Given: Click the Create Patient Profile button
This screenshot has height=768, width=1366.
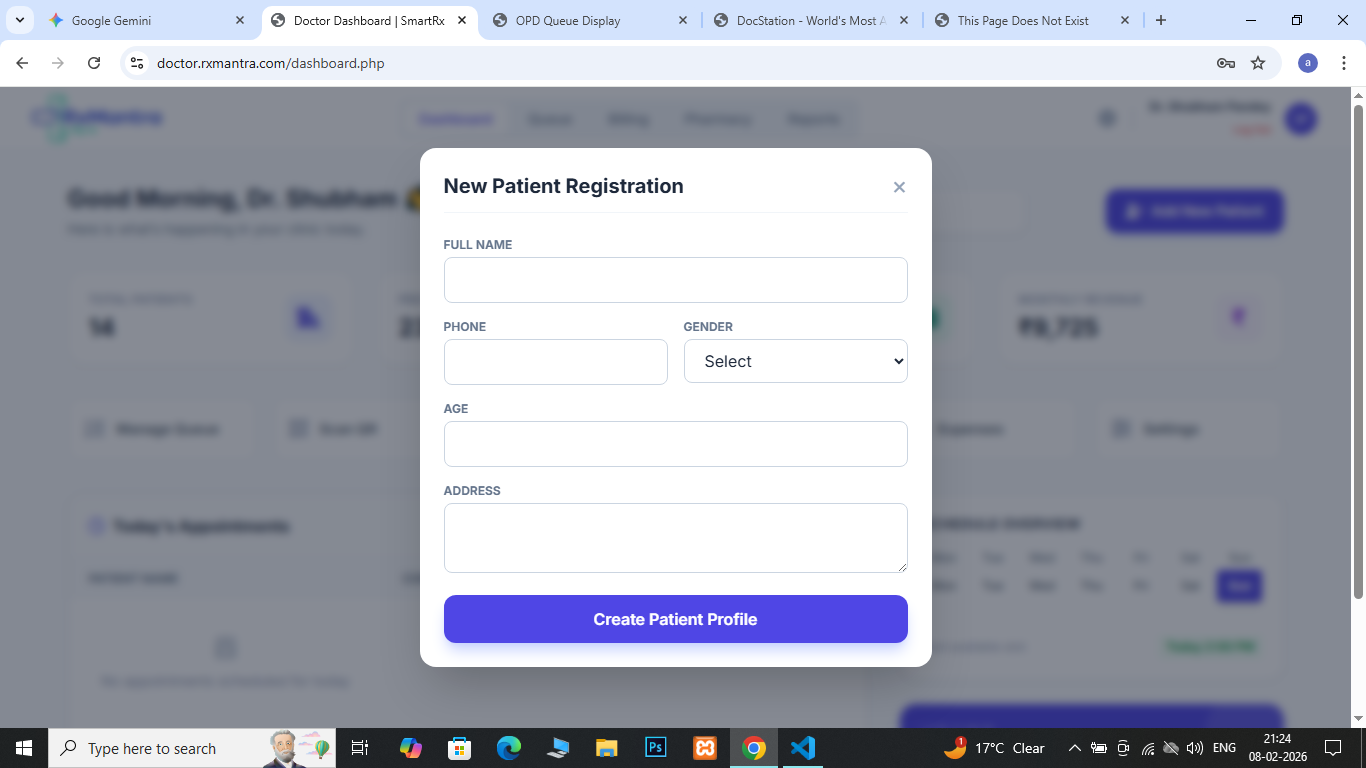Looking at the screenshot, I should (x=675, y=619).
